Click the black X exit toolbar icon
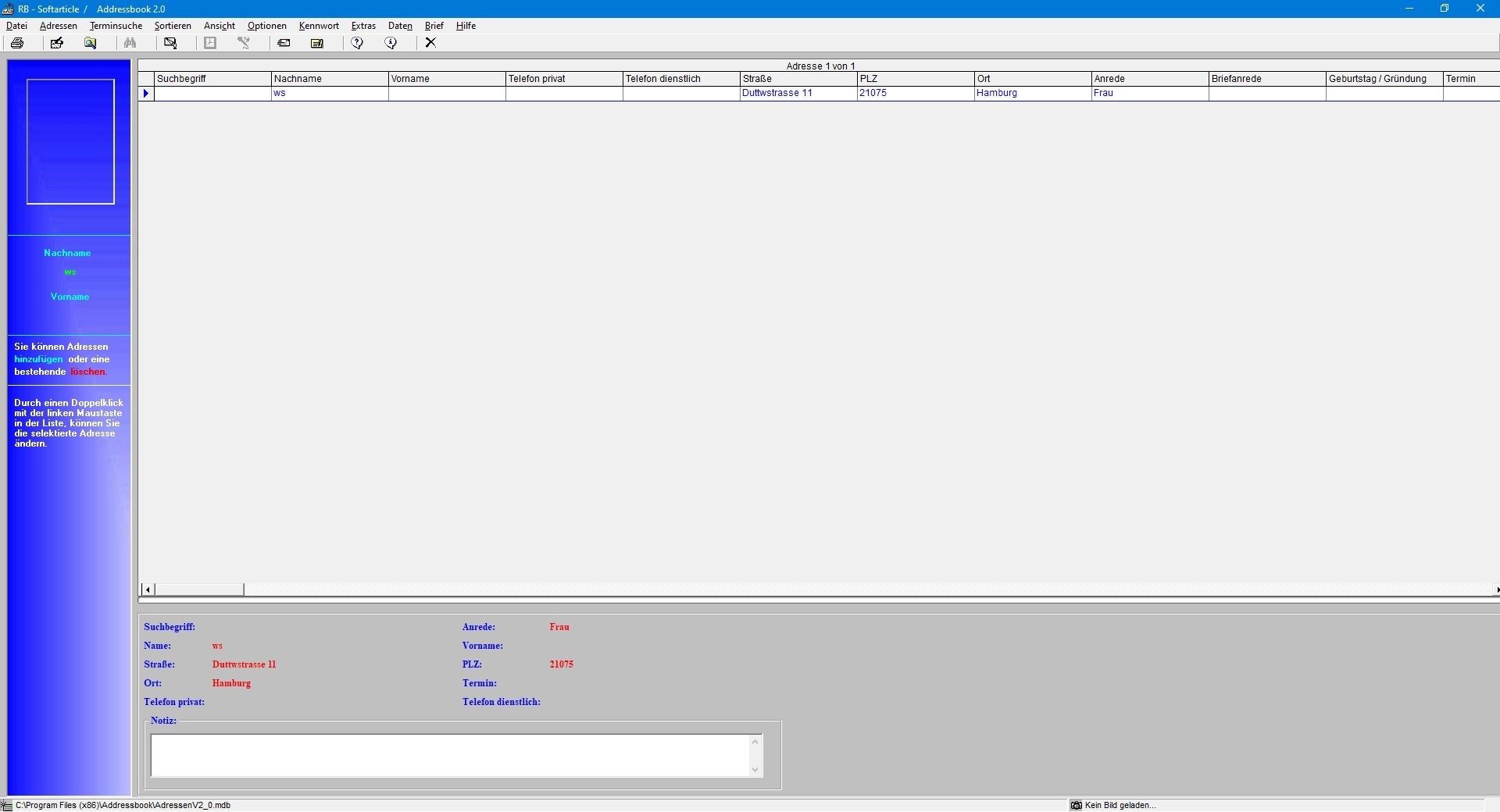The image size is (1500, 812). [430, 43]
